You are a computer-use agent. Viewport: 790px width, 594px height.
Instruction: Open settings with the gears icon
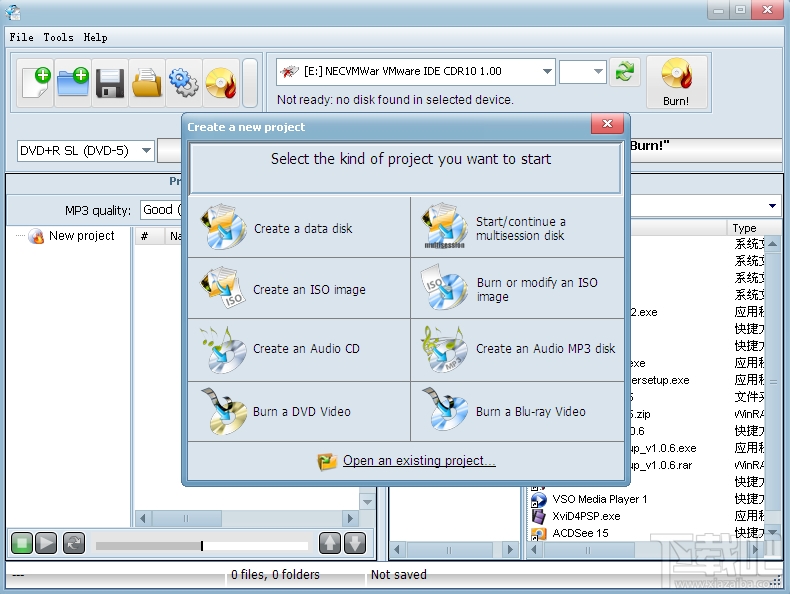(x=184, y=83)
